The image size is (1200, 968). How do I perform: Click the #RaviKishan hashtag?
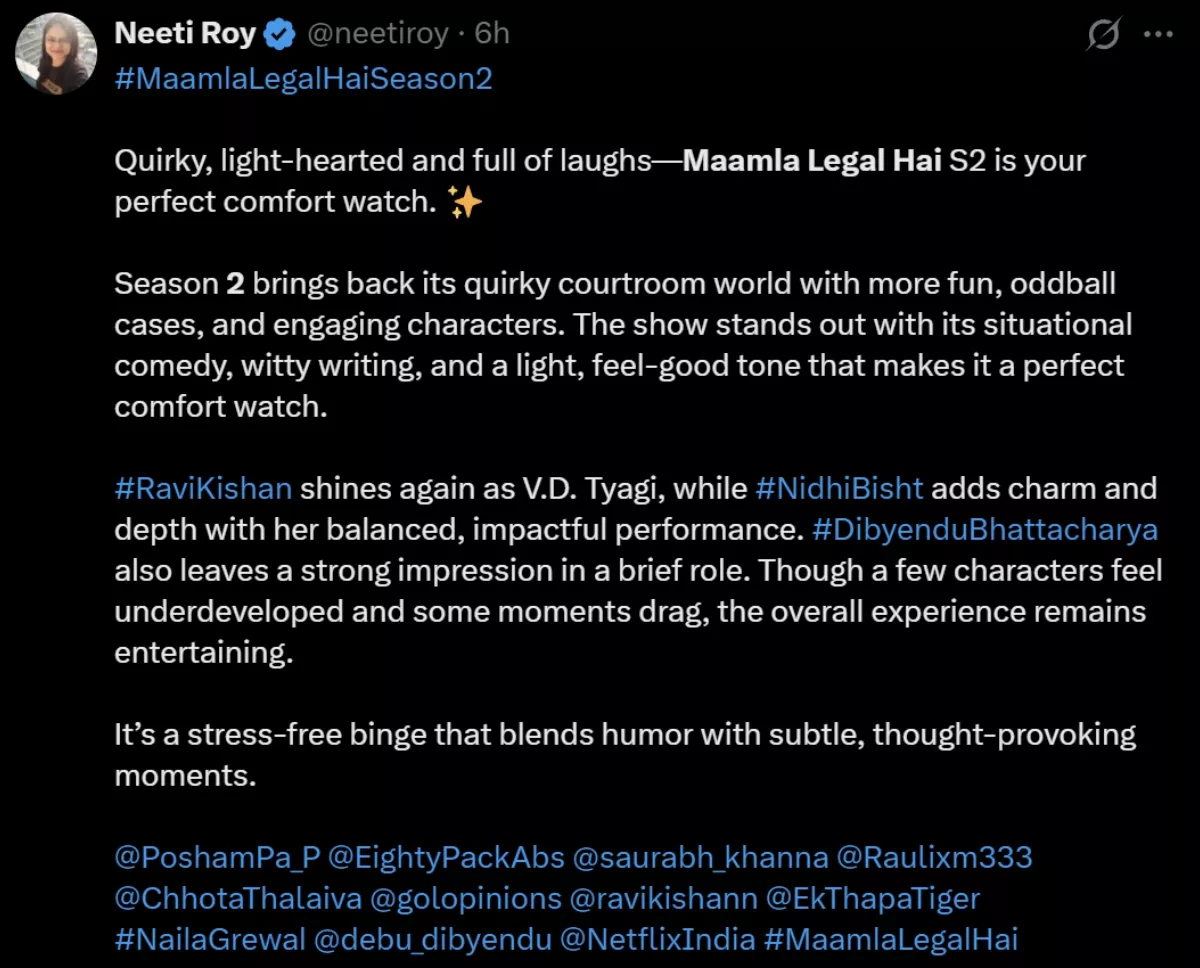tap(203, 488)
